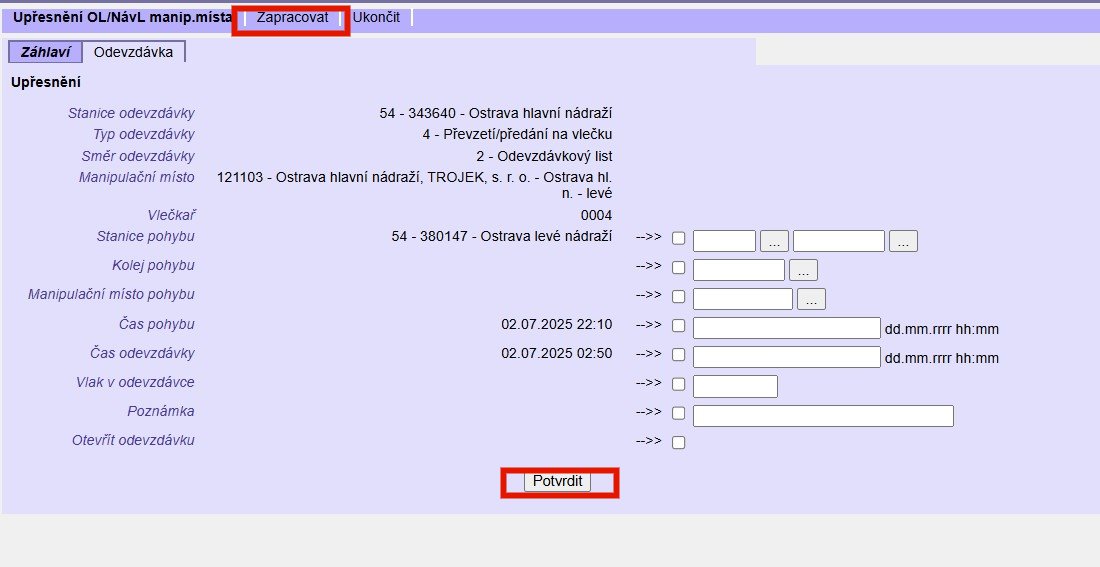Viewport: 1100px width, 567px height.
Task: Focus the Čas odevzdávky date input field
Action: tap(786, 357)
